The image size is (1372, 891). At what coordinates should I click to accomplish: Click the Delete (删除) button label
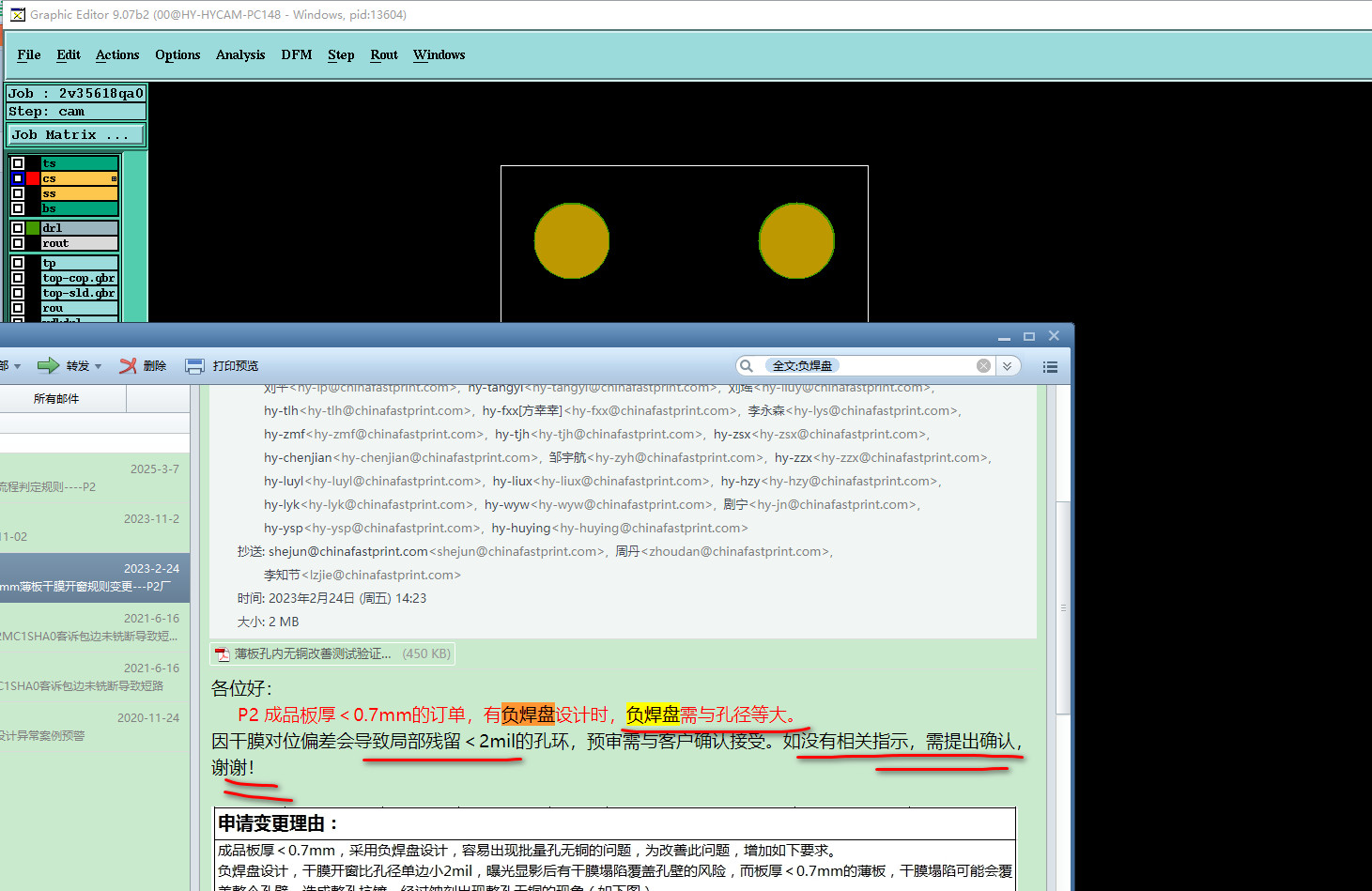point(155,366)
